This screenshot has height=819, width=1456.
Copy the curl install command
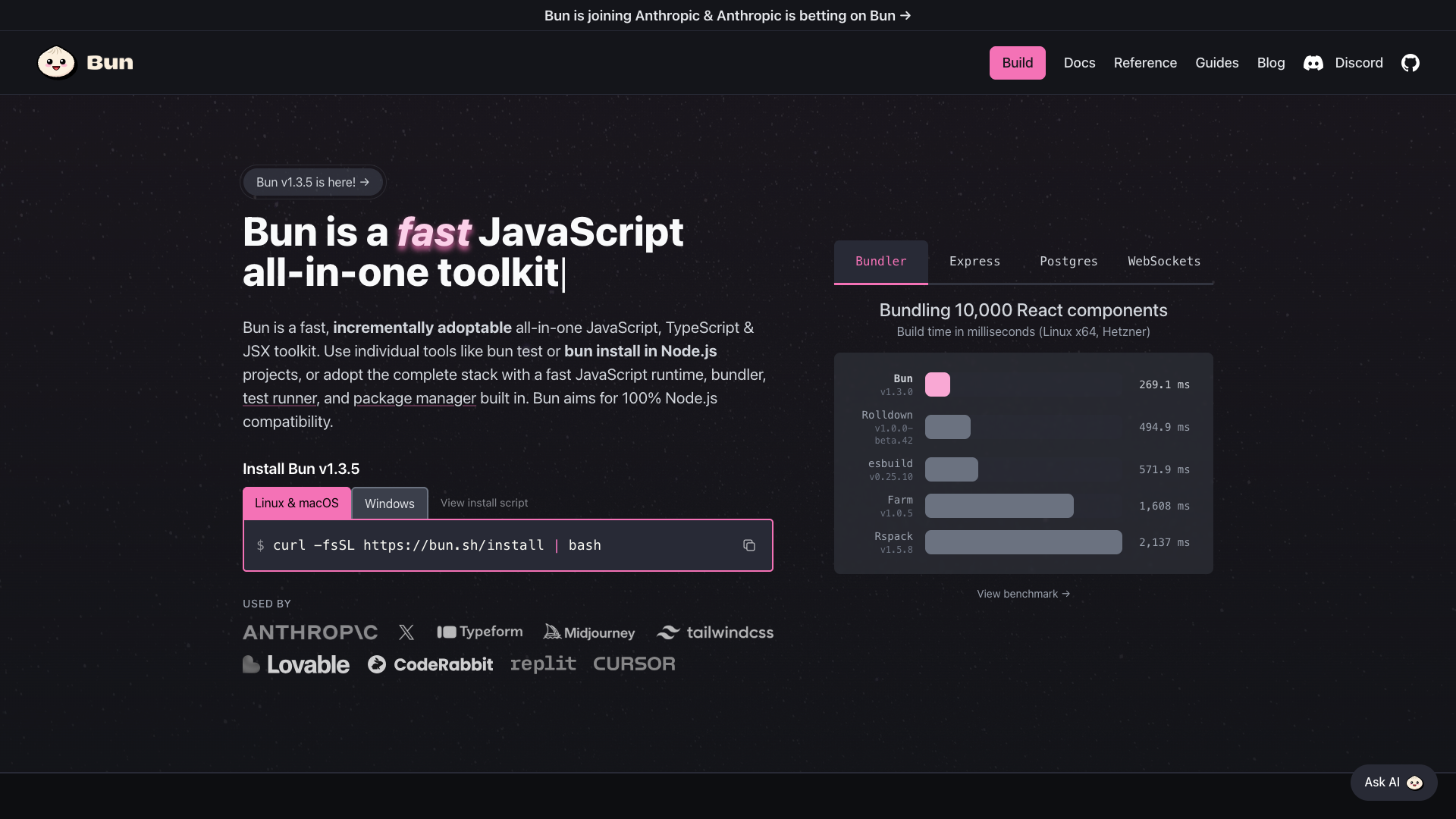click(748, 545)
